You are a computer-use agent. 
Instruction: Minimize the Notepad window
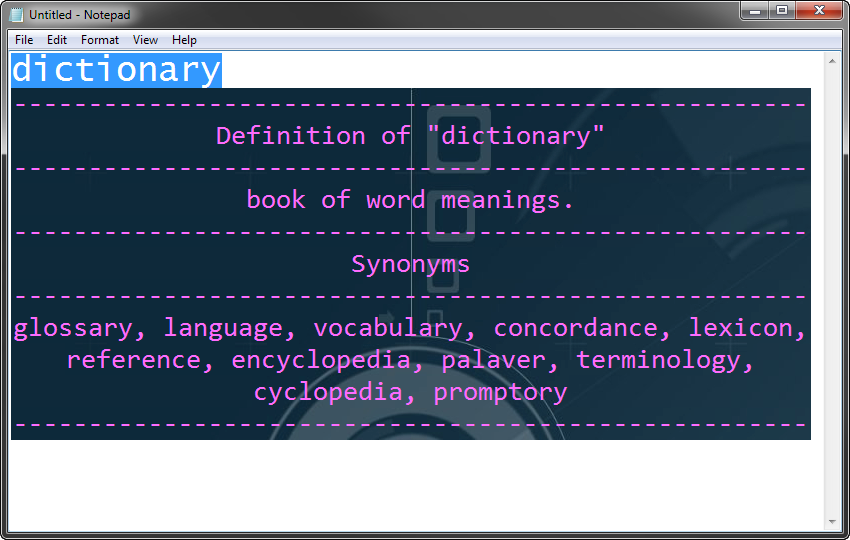tap(755, 10)
